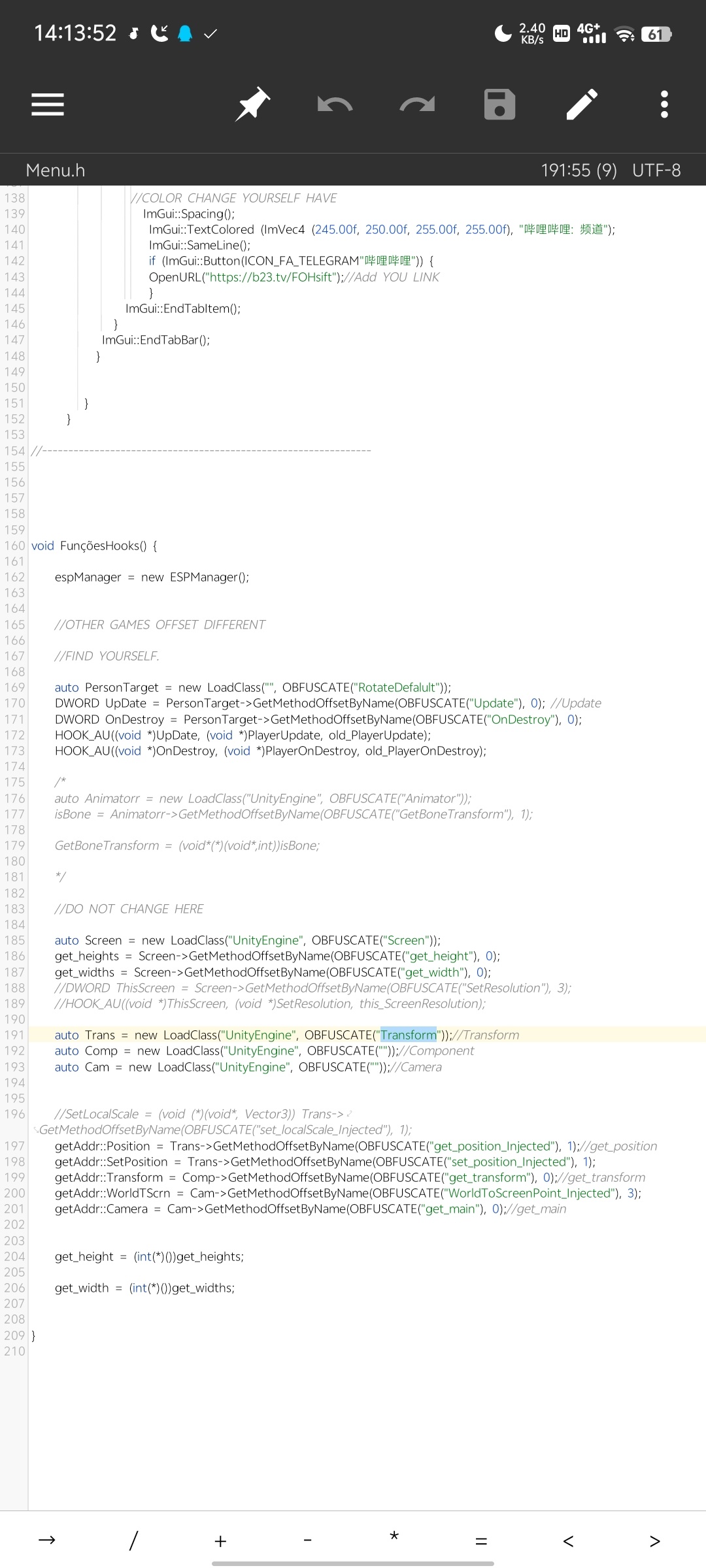Tap the equals symbol key
This screenshot has width=706, height=1568.
[481, 1541]
